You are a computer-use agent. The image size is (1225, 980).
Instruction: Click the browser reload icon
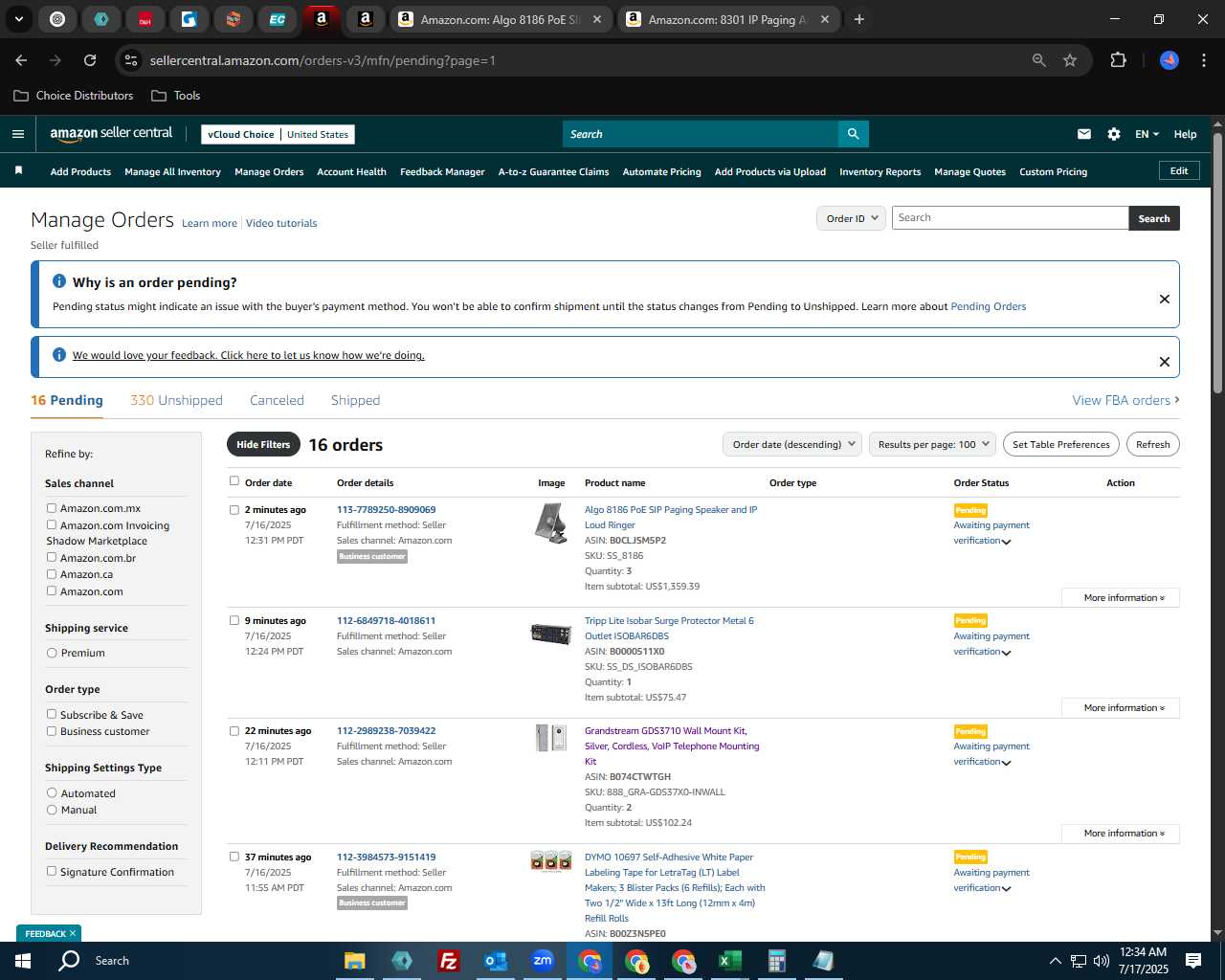(x=90, y=60)
